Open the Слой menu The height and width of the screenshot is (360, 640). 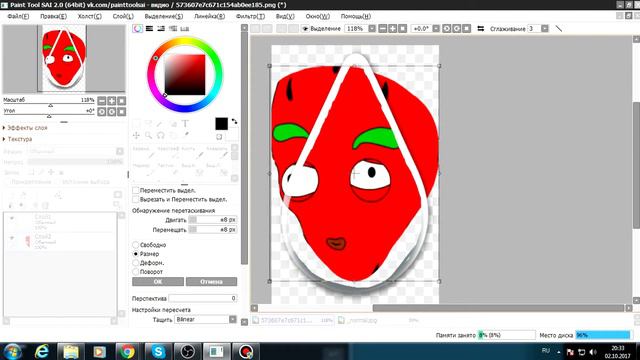(123, 16)
